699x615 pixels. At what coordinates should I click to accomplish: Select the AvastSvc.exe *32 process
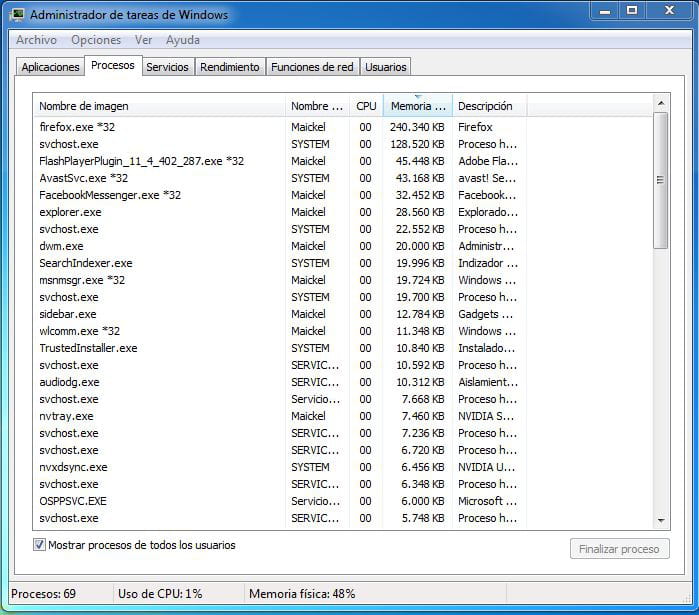coord(280,178)
